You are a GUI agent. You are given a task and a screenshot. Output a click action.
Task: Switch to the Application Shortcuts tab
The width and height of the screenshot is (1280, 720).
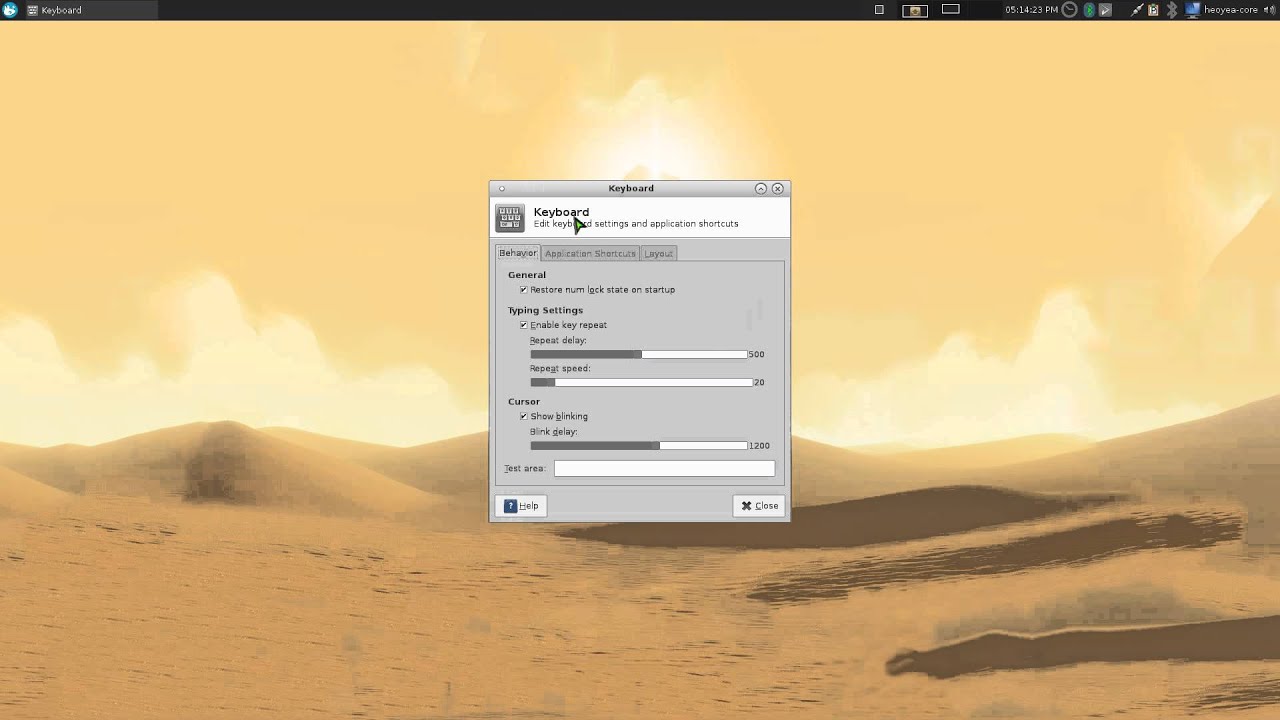(x=590, y=254)
